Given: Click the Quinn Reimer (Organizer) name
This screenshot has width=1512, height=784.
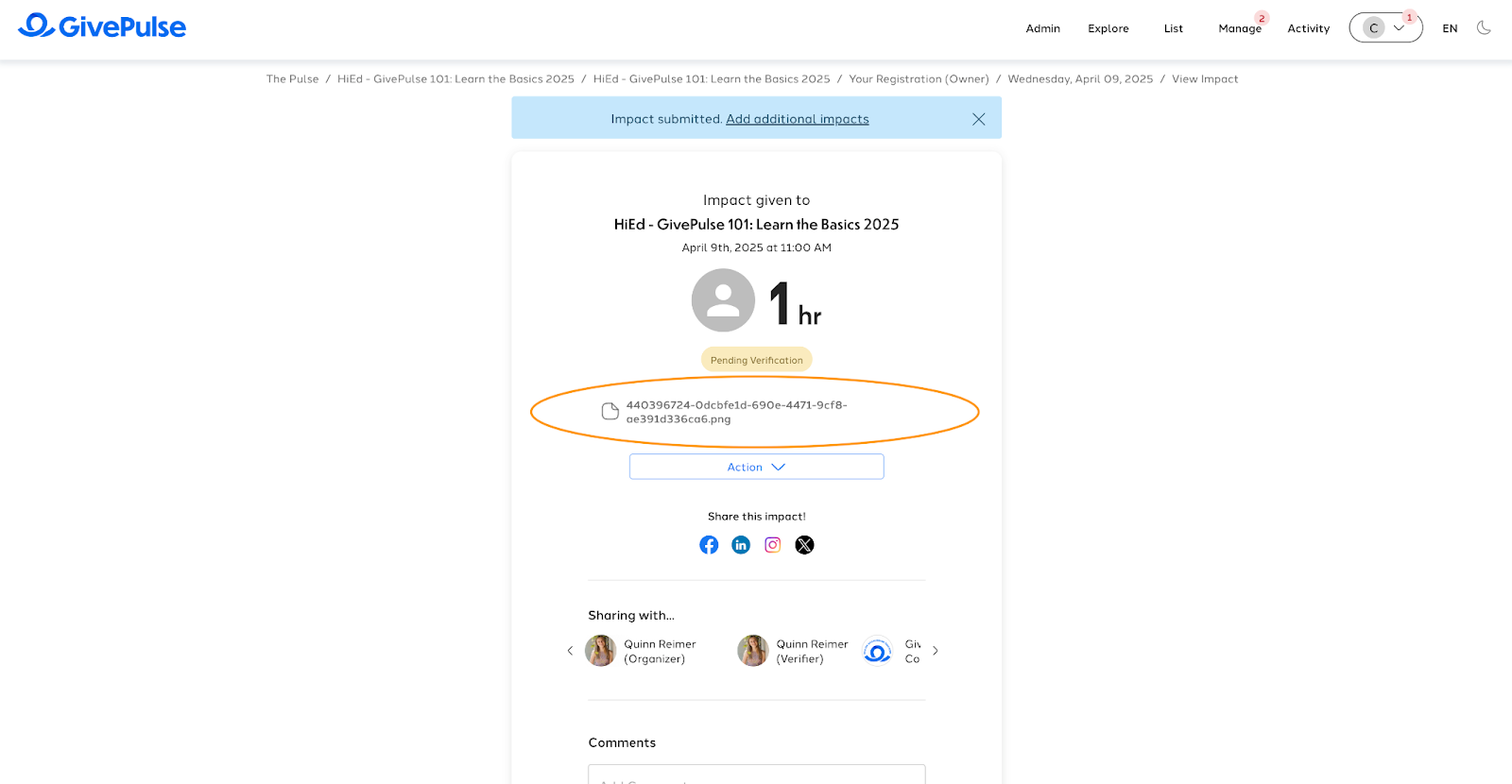Looking at the screenshot, I should click(x=660, y=652).
